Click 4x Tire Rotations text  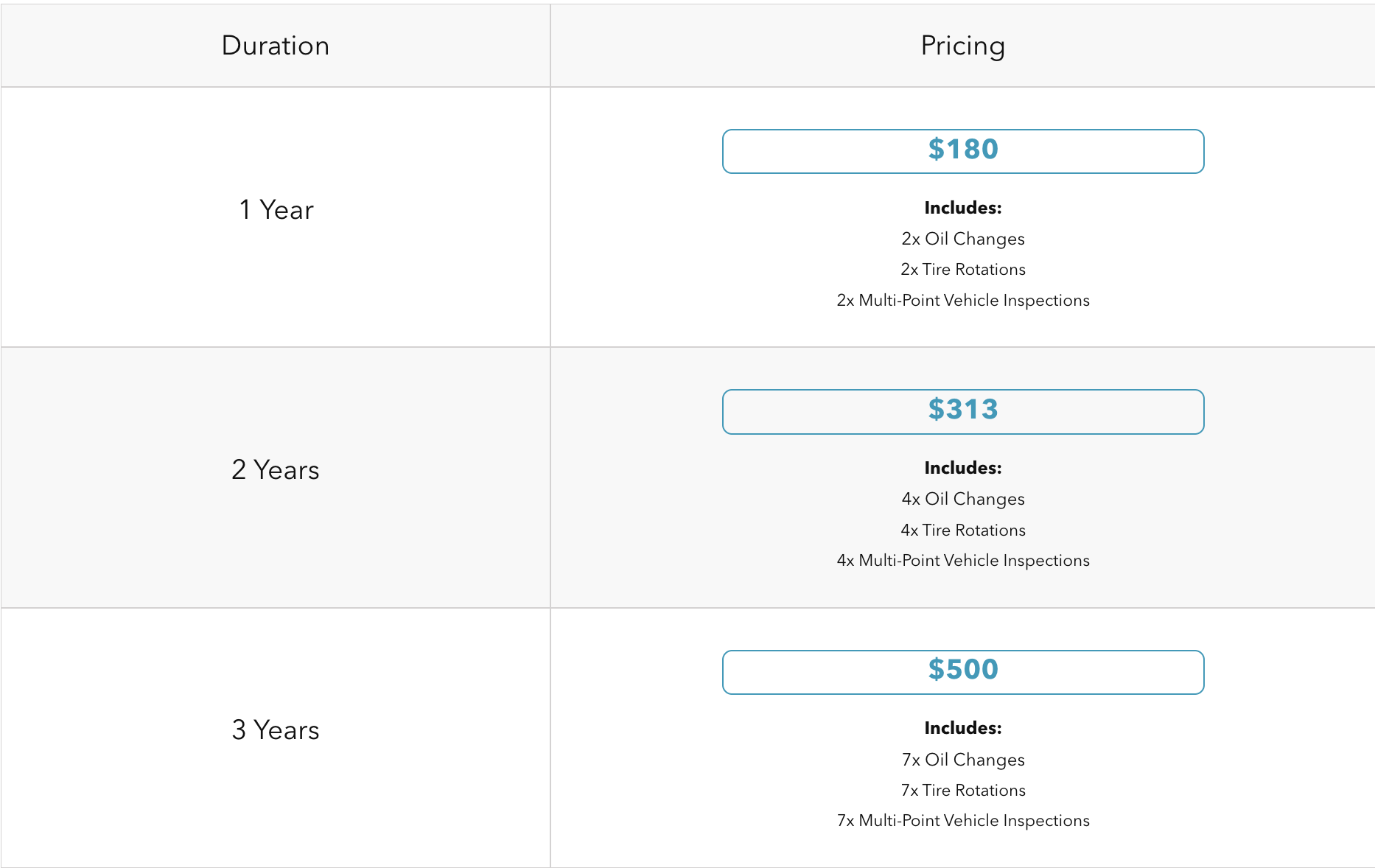point(963,530)
